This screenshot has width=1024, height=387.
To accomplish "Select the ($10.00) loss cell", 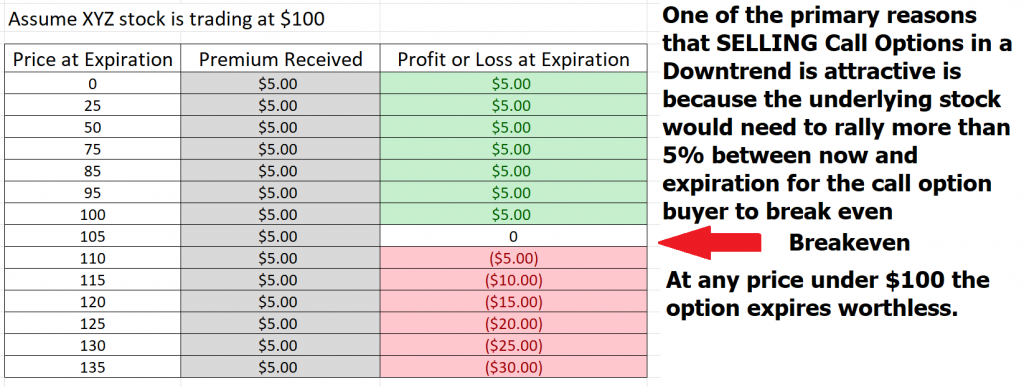I will (x=513, y=280).
